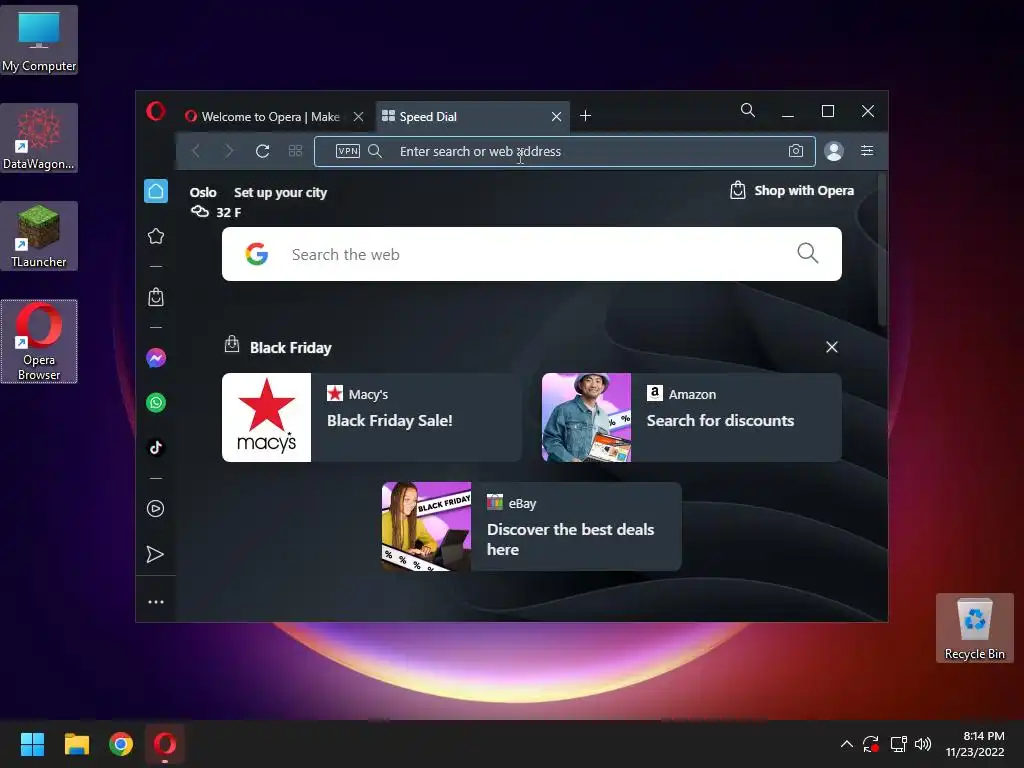
Task: Open sidebar setup three dots
Action: click(155, 602)
